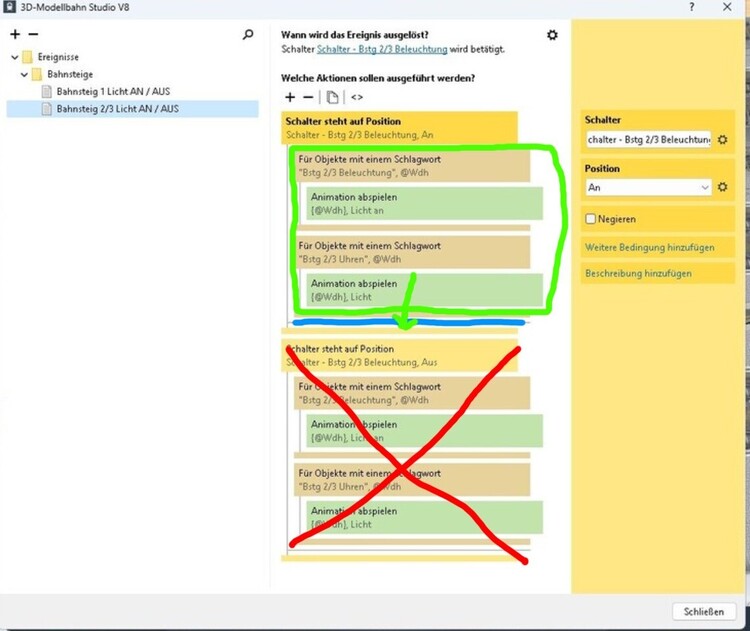The width and height of the screenshot is (750, 631).
Task: Toggle the Negieren checkbox
Action: tap(590, 219)
